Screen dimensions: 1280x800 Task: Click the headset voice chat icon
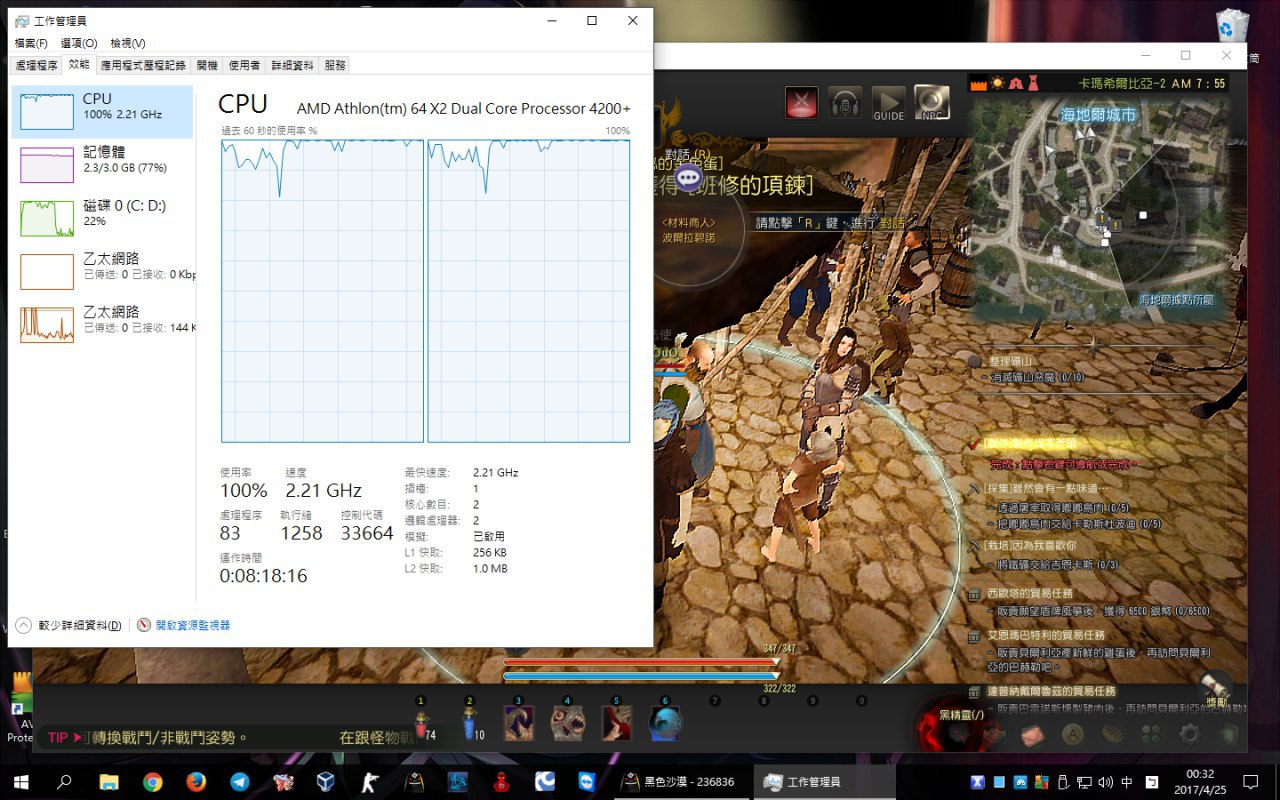tap(845, 102)
